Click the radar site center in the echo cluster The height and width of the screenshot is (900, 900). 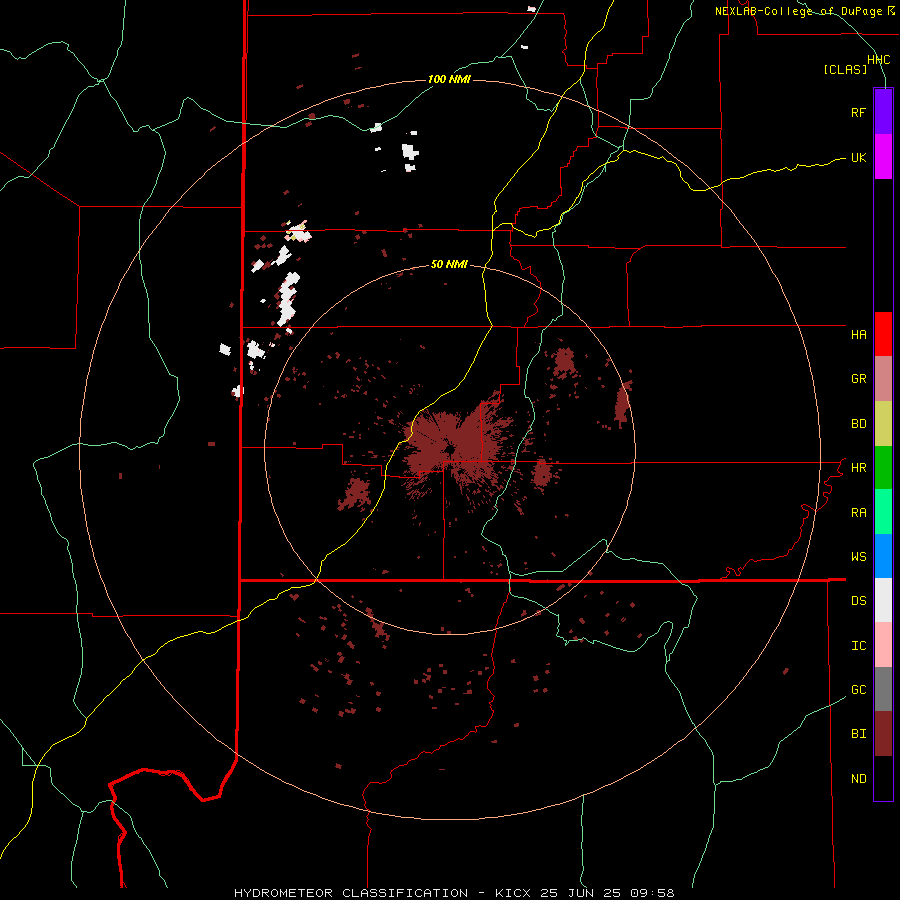coord(449,449)
